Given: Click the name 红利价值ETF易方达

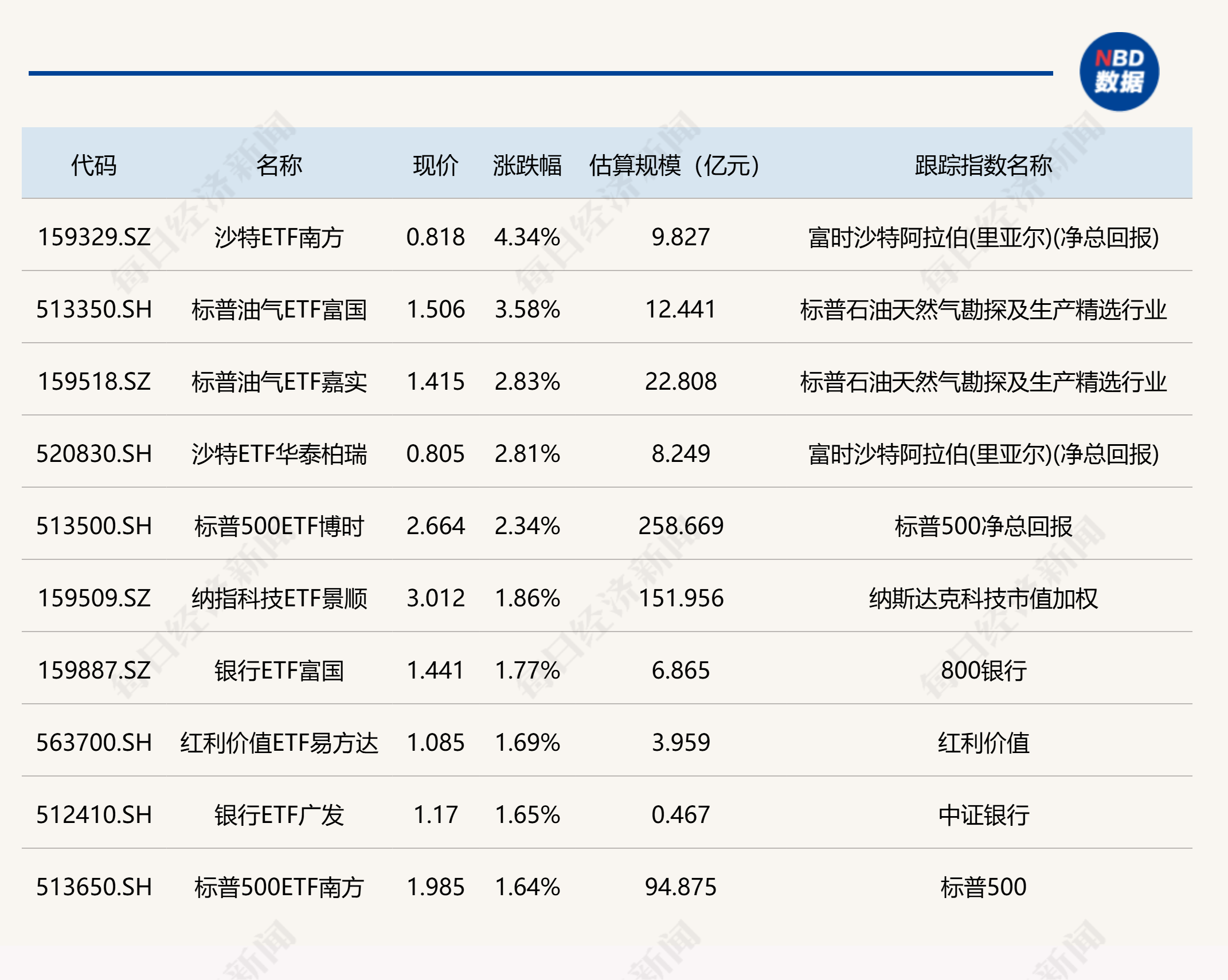Looking at the screenshot, I should click(x=279, y=743).
